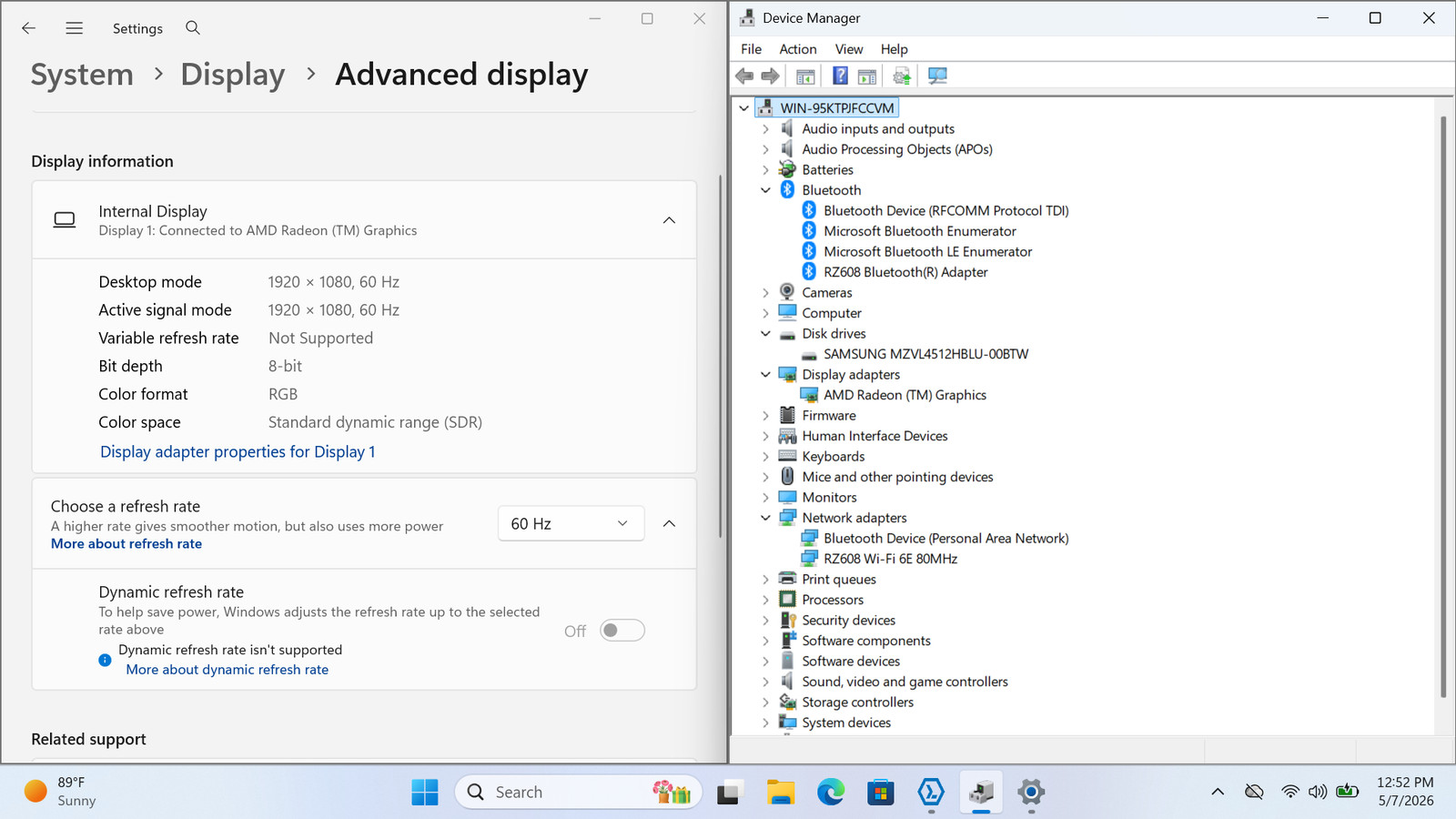Click Internal Display laptop icon
Screen dimensions: 1456x819
(x=65, y=219)
